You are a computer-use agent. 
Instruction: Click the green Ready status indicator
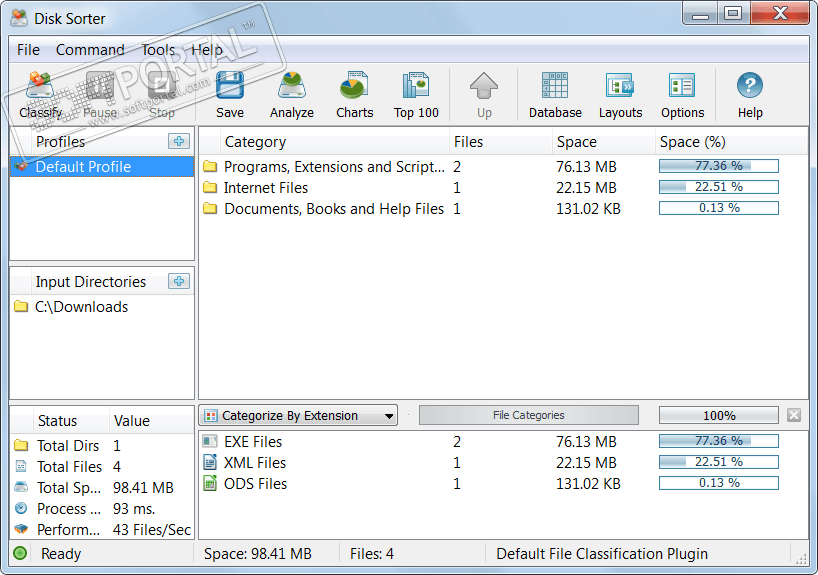click(x=20, y=553)
